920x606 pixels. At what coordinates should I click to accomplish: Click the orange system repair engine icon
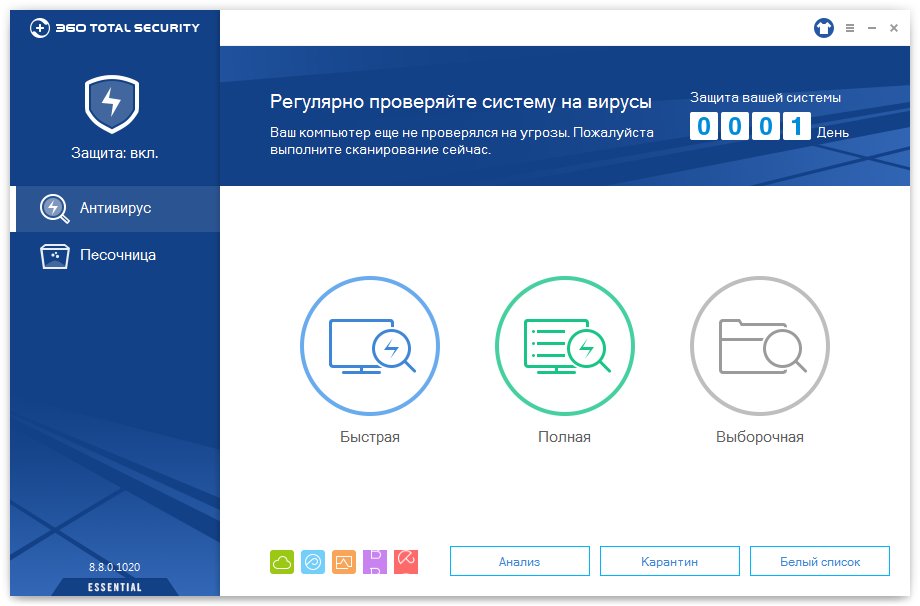pos(344,561)
